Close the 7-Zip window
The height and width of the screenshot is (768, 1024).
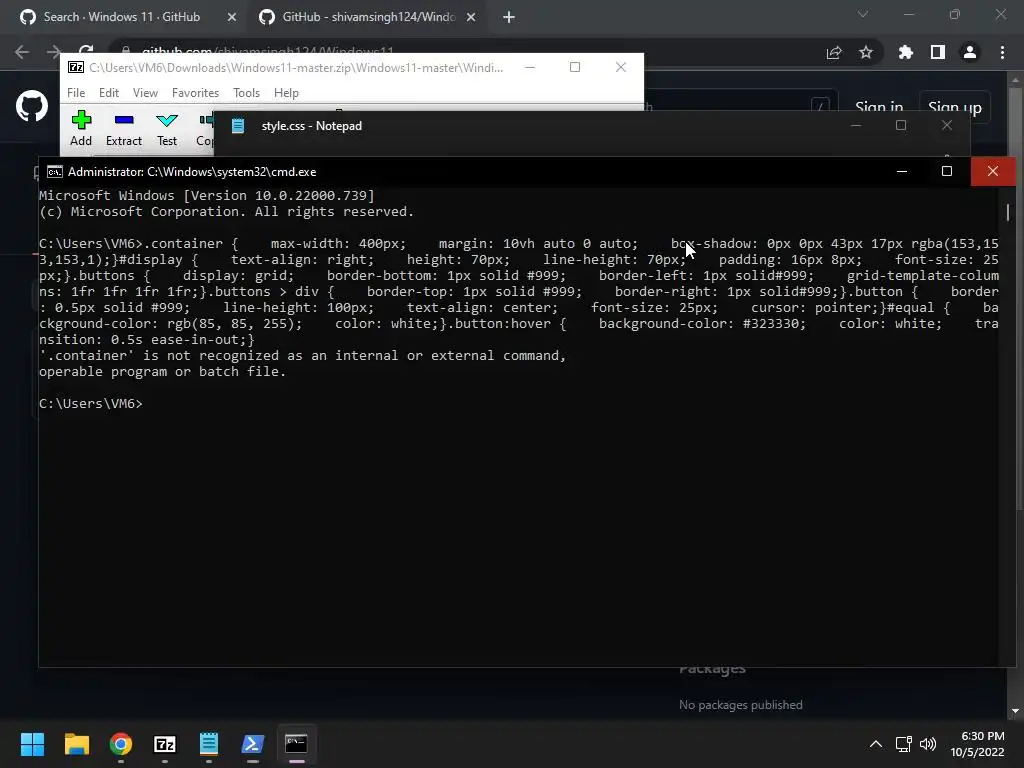tap(621, 67)
